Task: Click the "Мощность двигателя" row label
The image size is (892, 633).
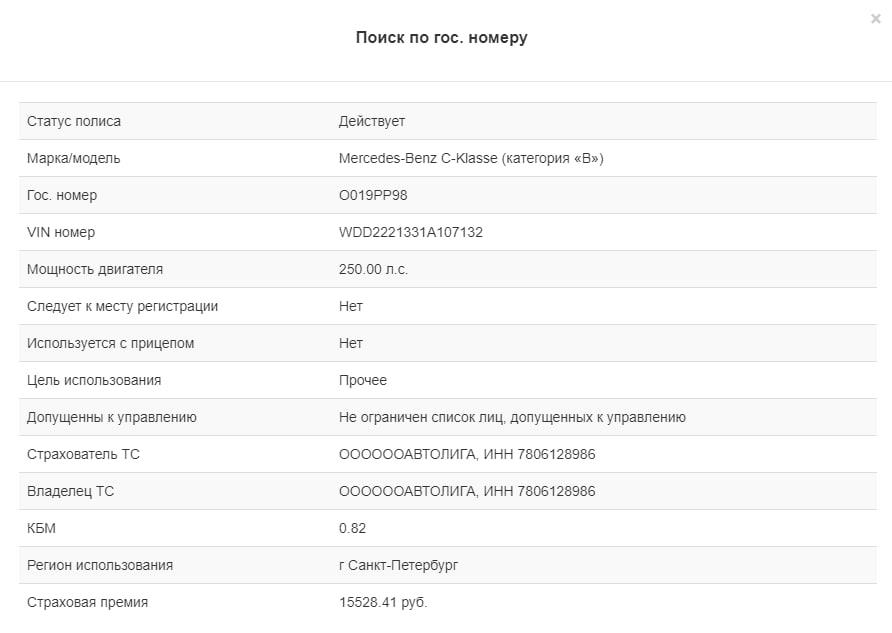Action: pos(95,269)
